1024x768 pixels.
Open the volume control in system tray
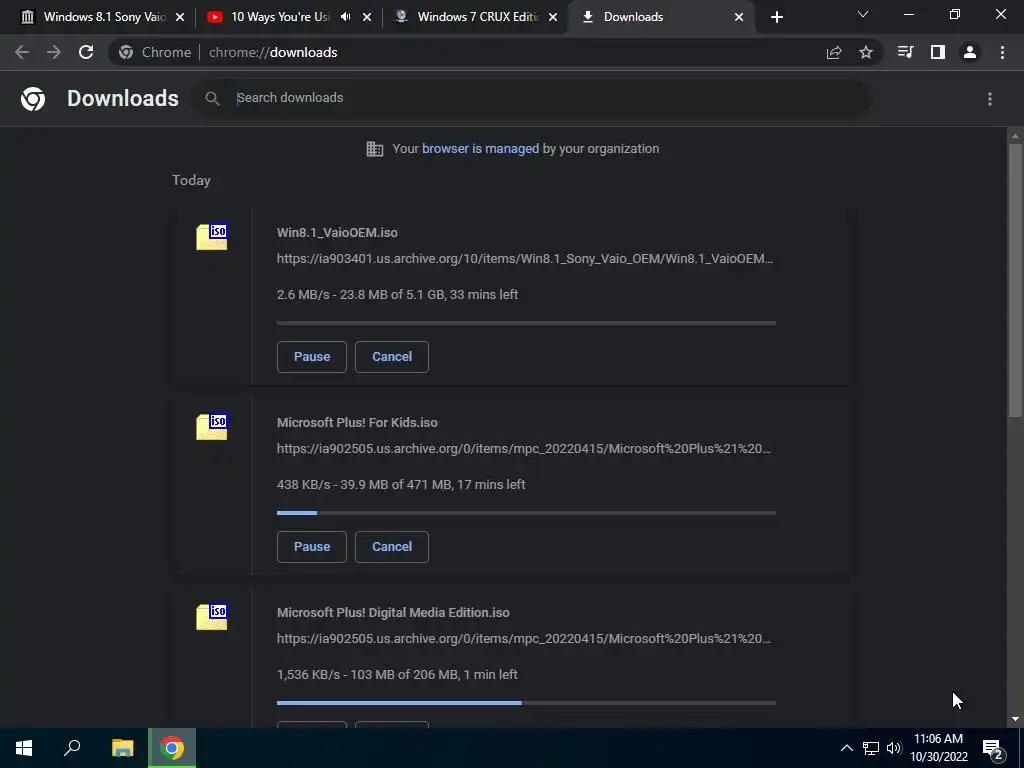(x=894, y=748)
